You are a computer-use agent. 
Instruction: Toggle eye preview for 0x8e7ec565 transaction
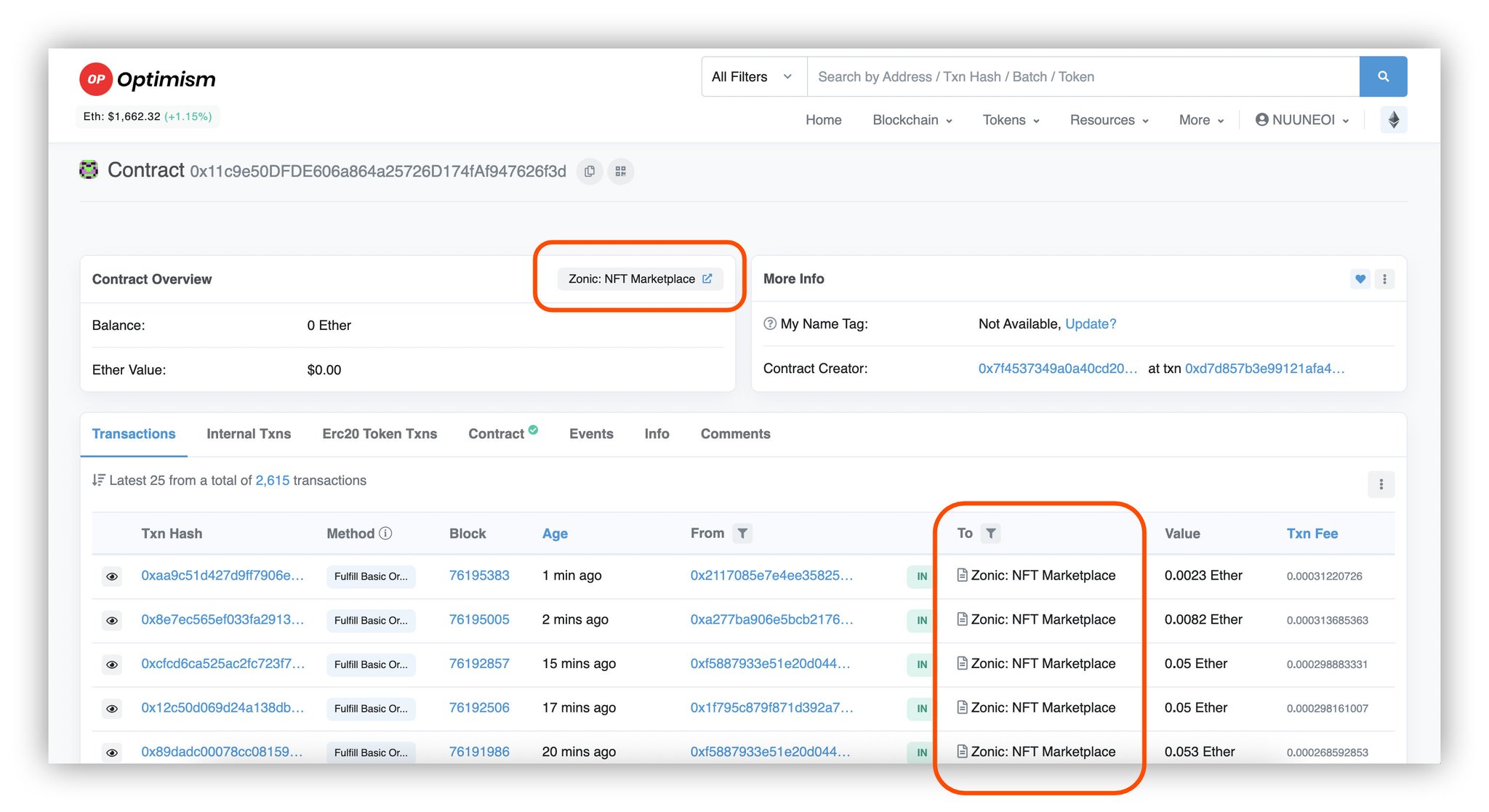pyautogui.click(x=112, y=620)
